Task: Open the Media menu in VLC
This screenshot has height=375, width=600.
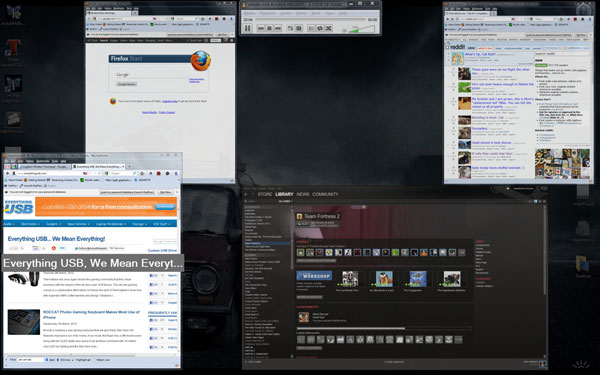Action: 249,13
